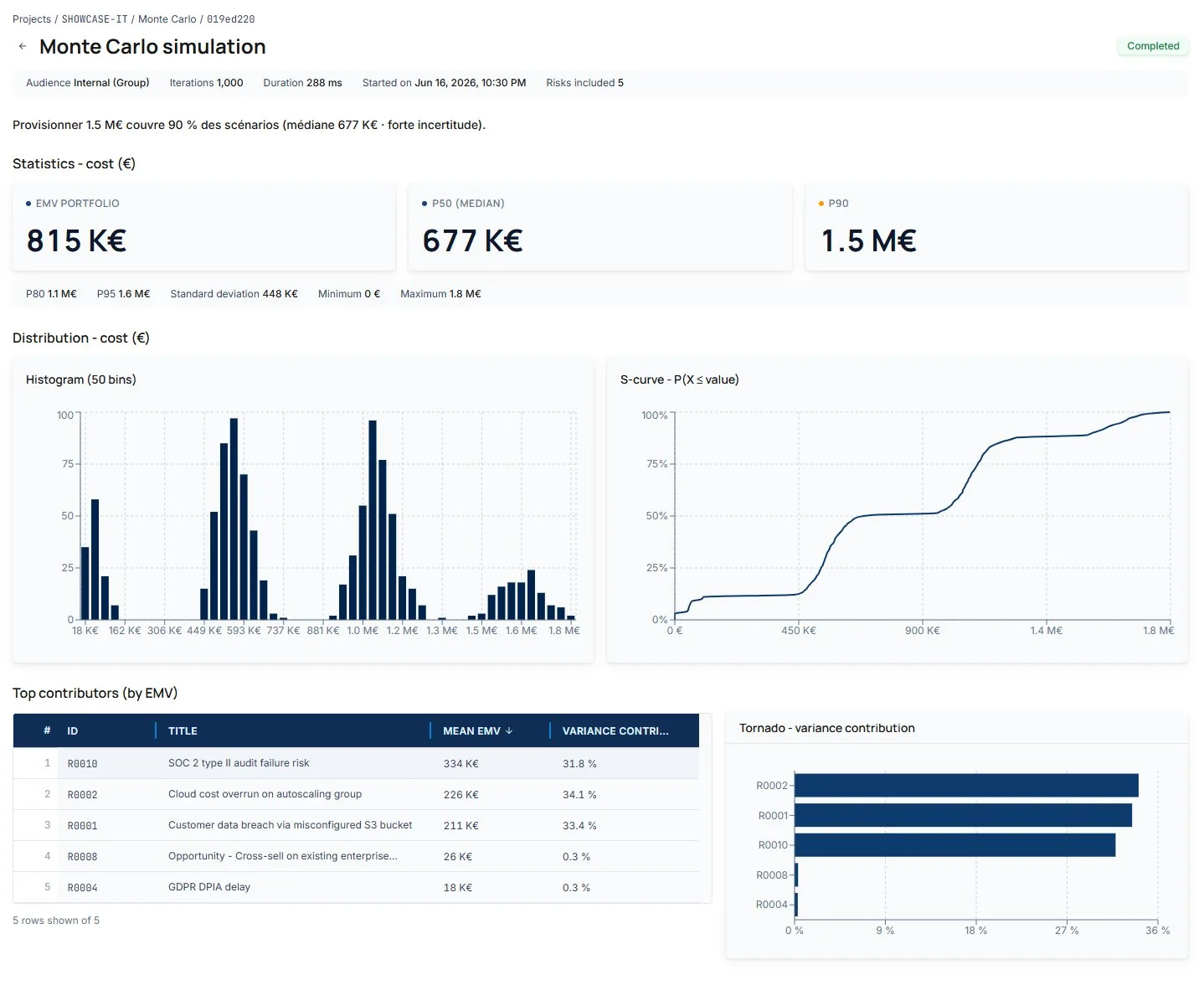Click the R0004 ID cell in table
Viewport: 1204px width, 1001px height.
(82, 888)
